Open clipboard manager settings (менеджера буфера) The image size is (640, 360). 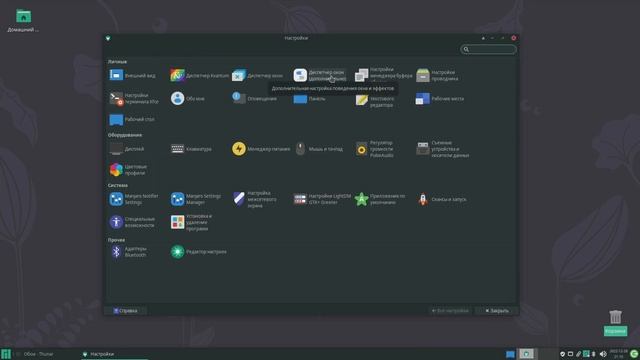[383, 75]
